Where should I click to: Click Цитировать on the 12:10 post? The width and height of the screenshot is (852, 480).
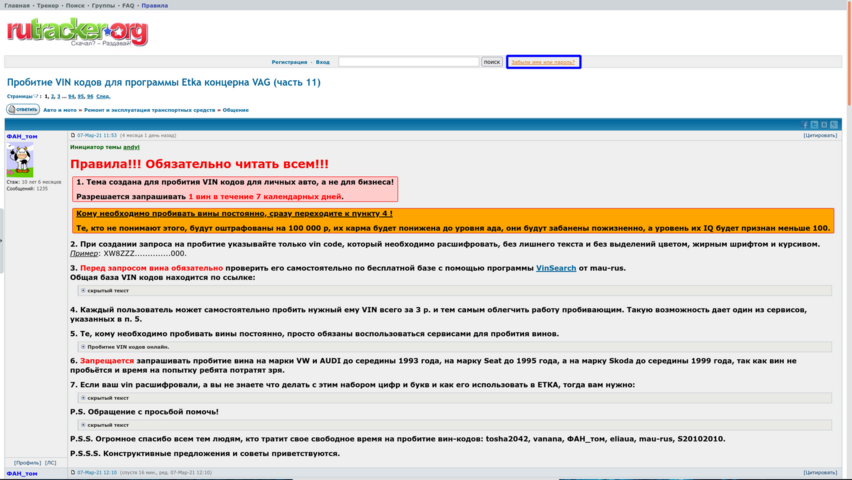click(x=820, y=472)
